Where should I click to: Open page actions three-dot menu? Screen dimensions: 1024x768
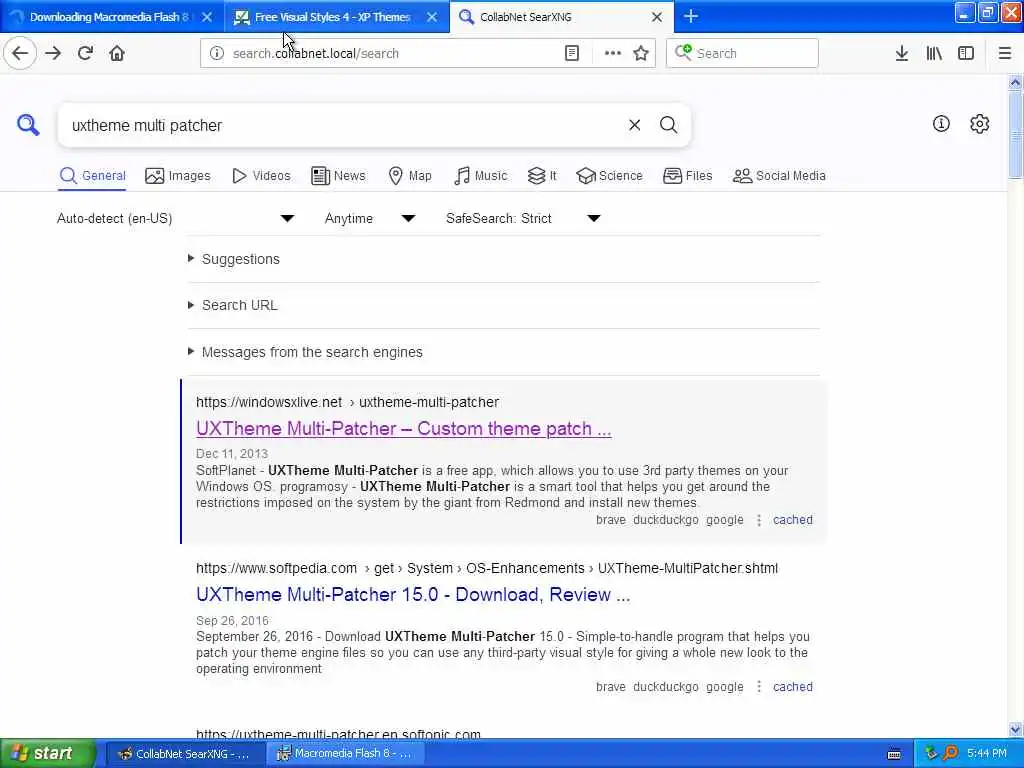pyautogui.click(x=613, y=54)
